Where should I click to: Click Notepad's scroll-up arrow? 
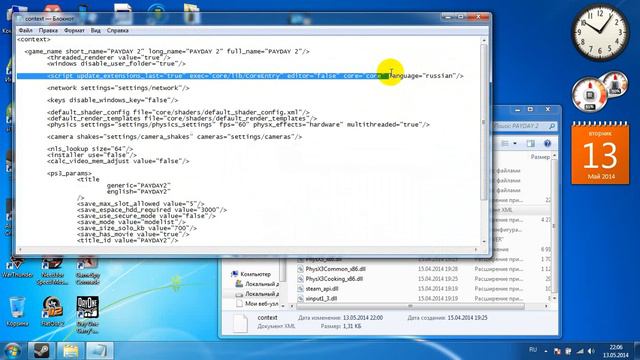[x=483, y=40]
